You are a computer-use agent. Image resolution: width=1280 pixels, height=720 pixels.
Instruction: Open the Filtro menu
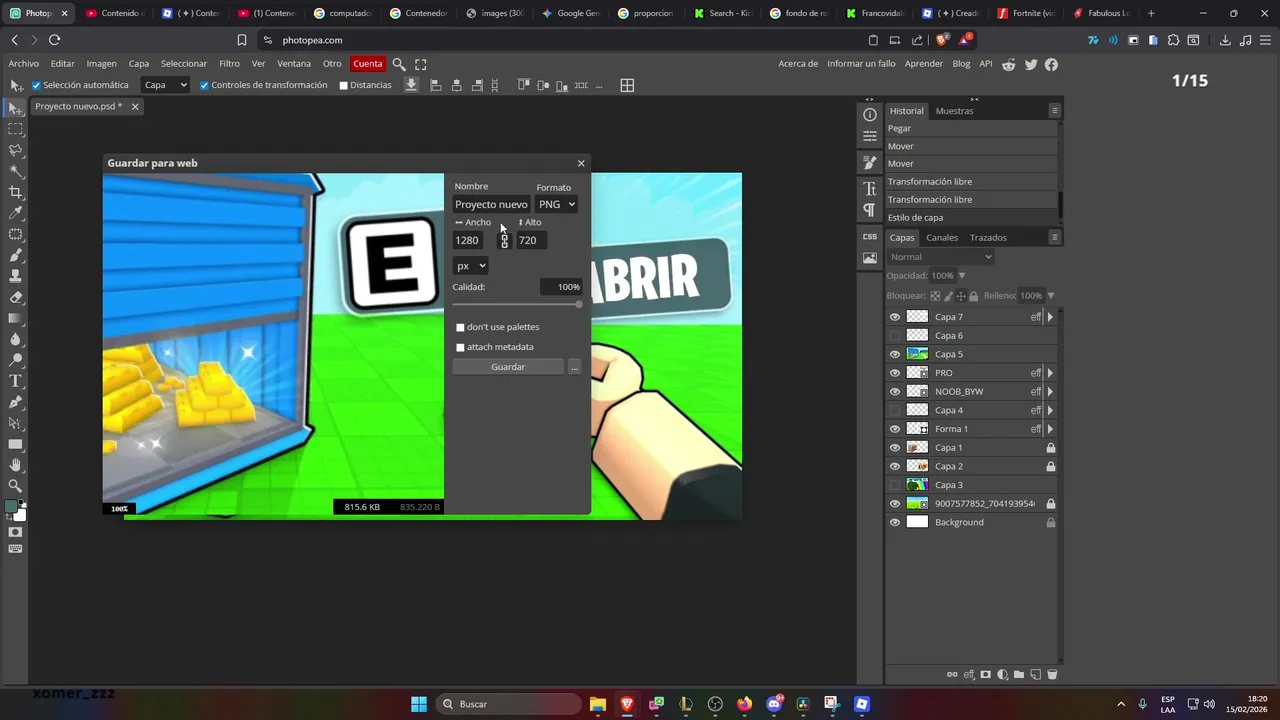[x=229, y=64]
